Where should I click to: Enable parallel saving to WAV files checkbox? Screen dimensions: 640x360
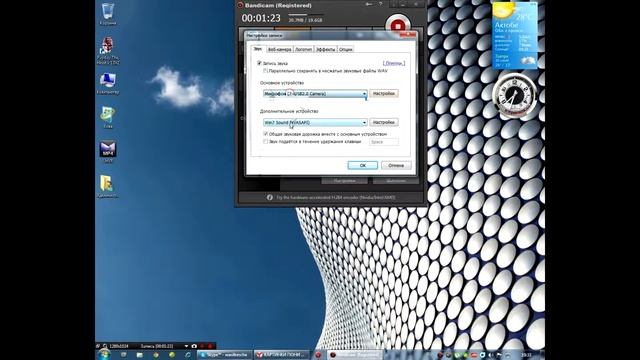click(265, 71)
